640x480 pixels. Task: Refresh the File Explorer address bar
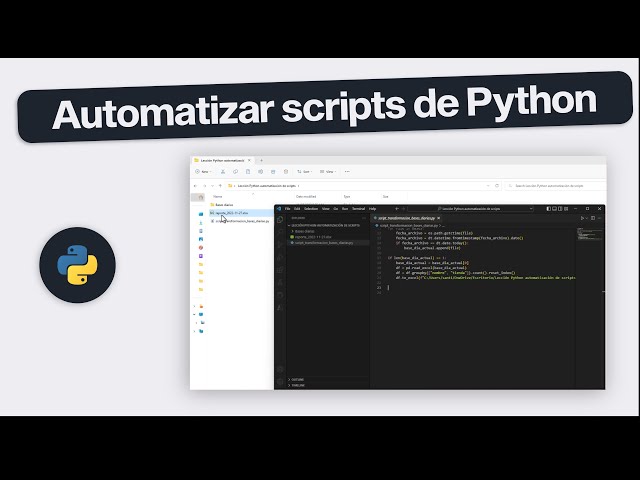[x=497, y=186]
